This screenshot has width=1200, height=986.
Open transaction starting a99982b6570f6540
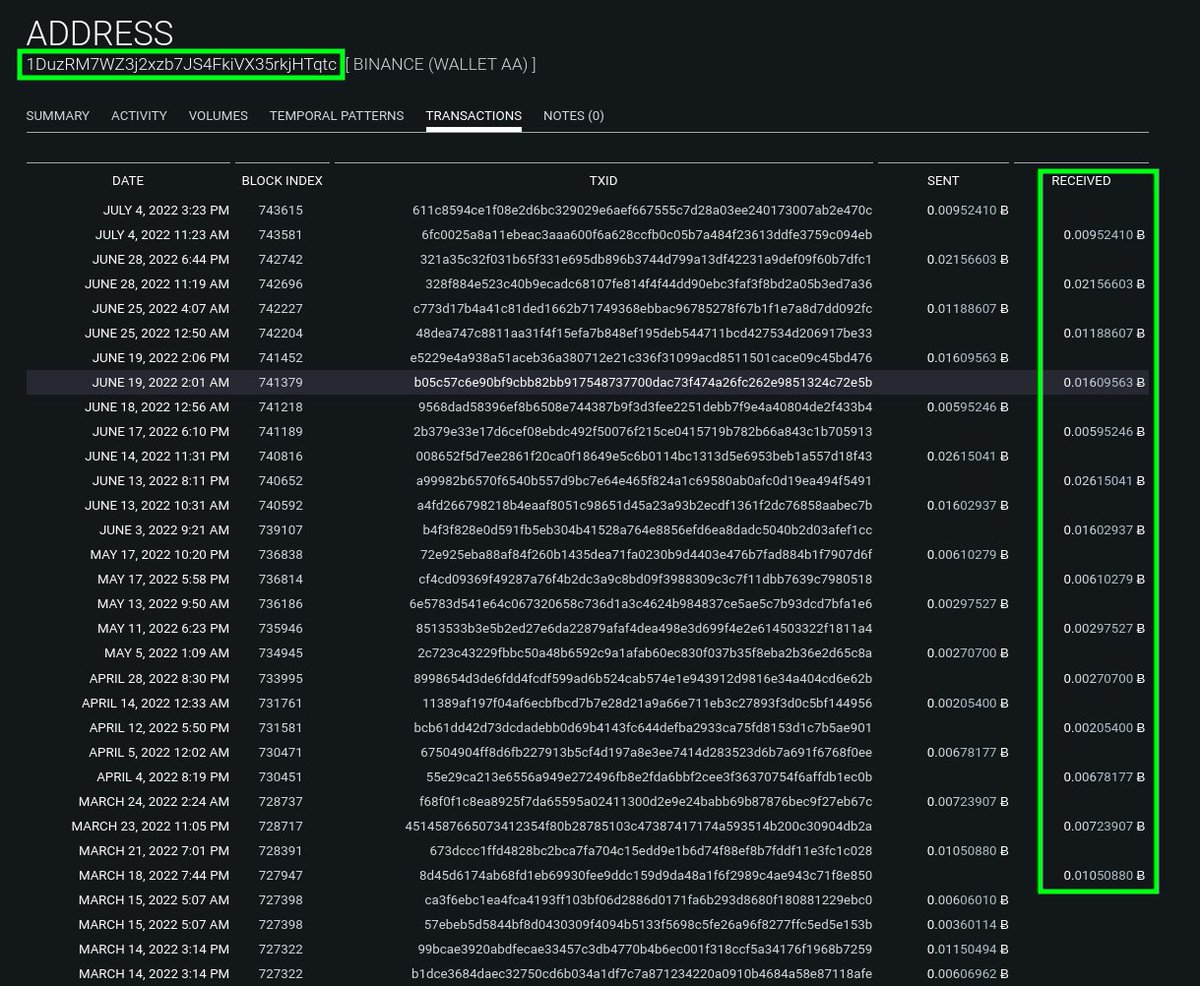pyautogui.click(x=643, y=480)
